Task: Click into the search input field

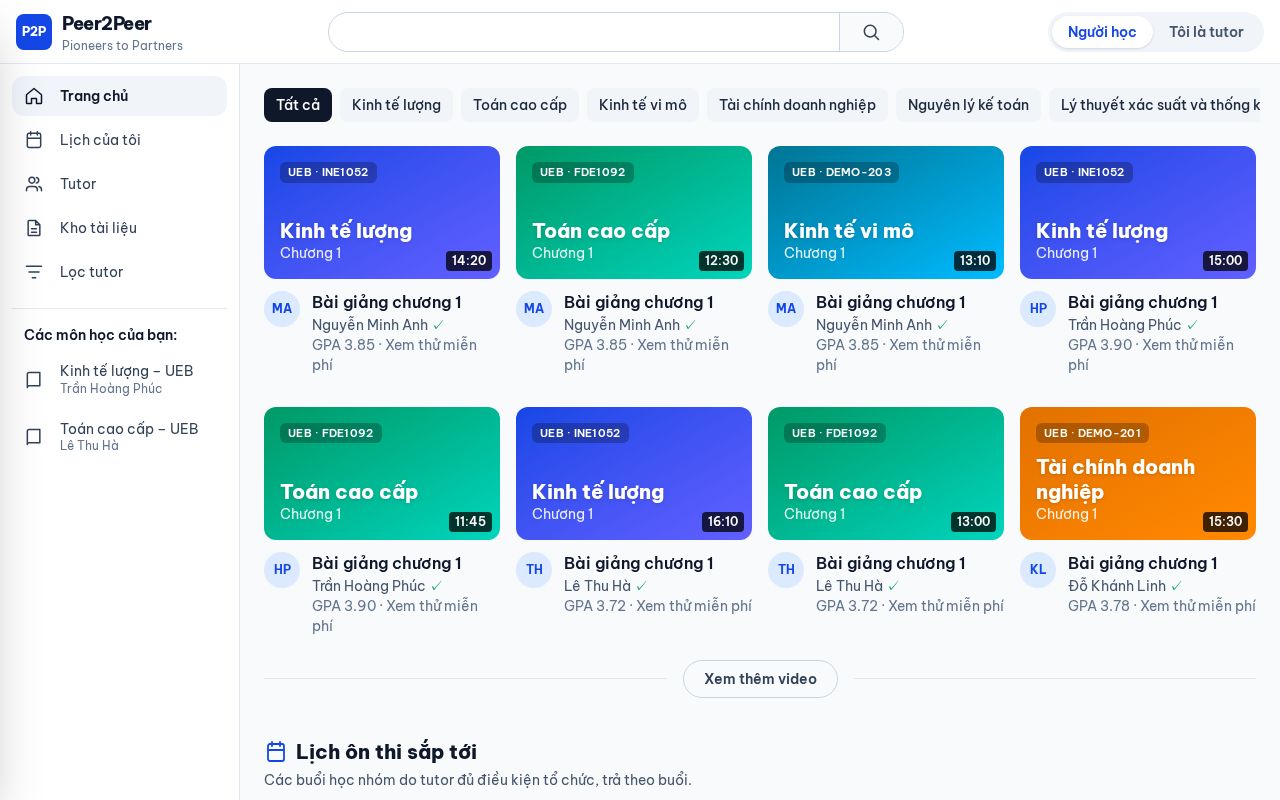Action: [584, 32]
